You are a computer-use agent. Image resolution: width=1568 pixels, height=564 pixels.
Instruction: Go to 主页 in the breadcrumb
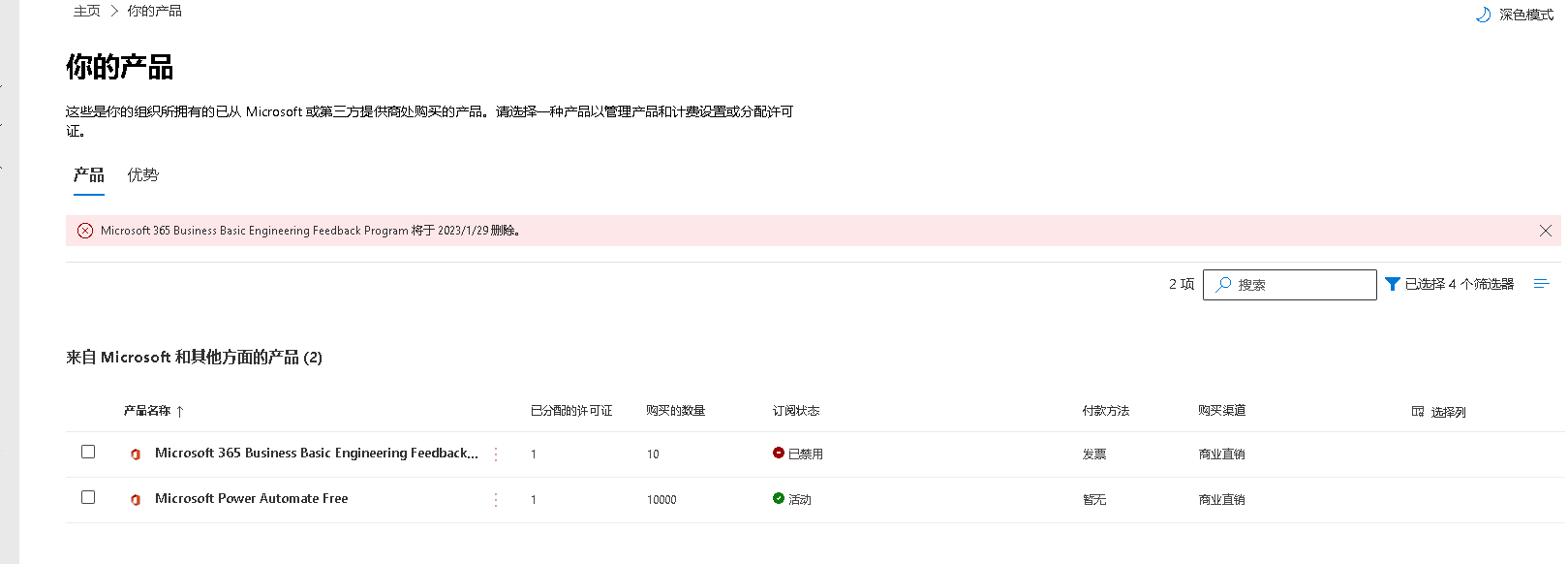(87, 11)
